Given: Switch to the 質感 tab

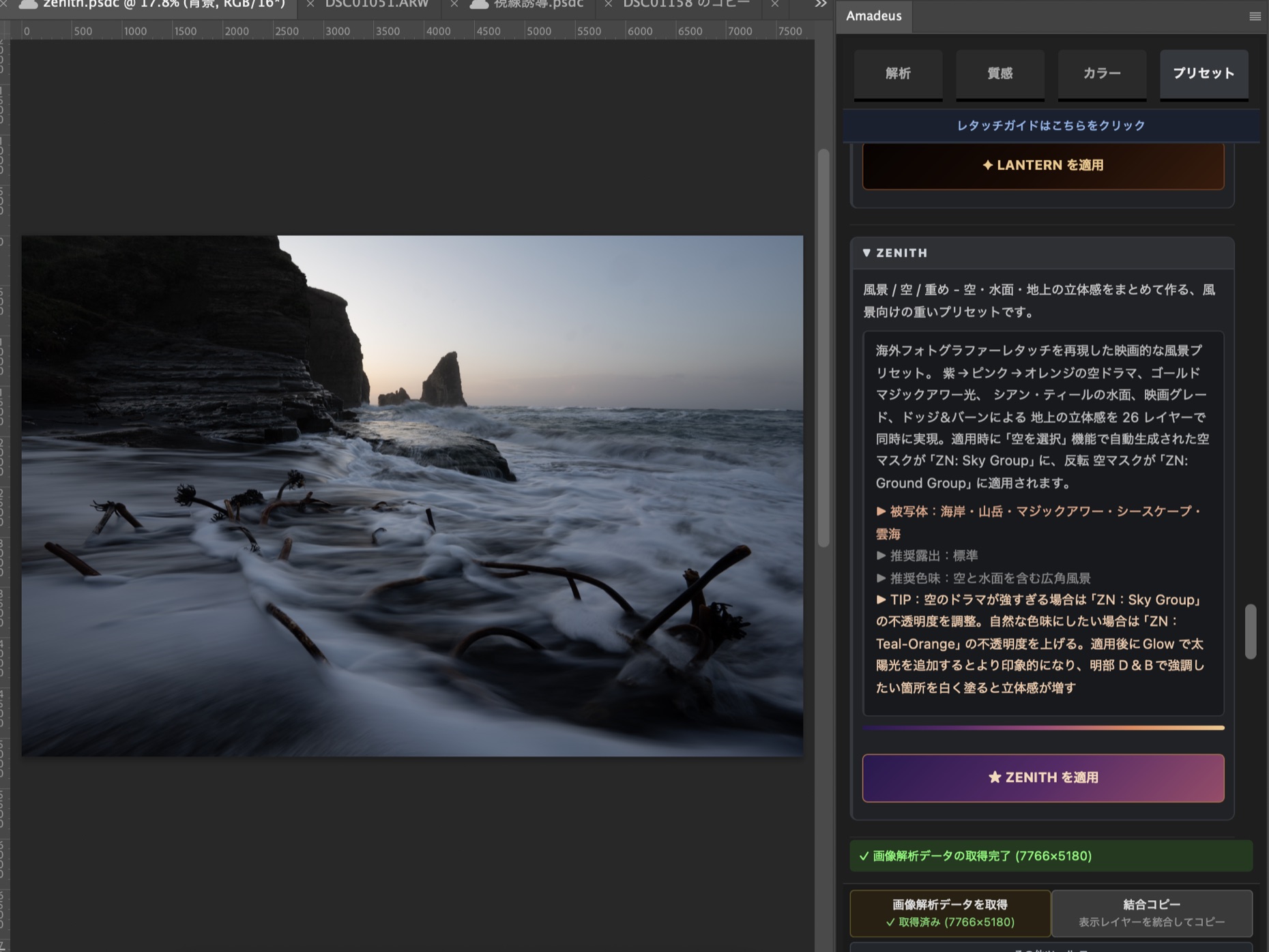Looking at the screenshot, I should coord(1000,74).
